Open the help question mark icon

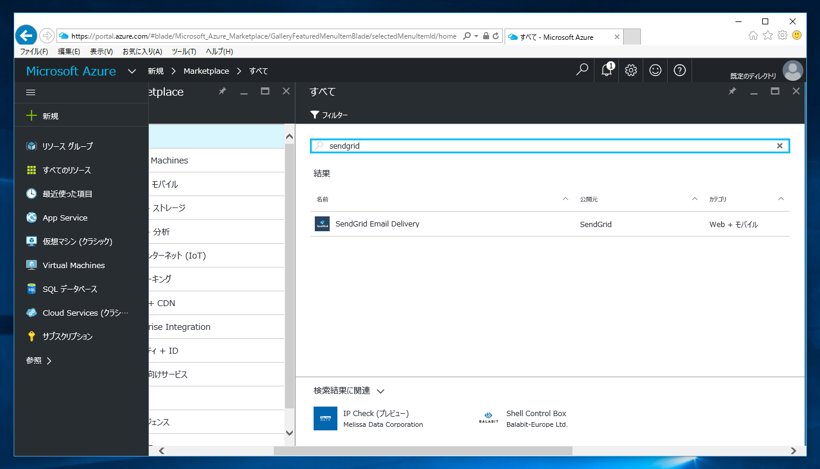(x=680, y=71)
